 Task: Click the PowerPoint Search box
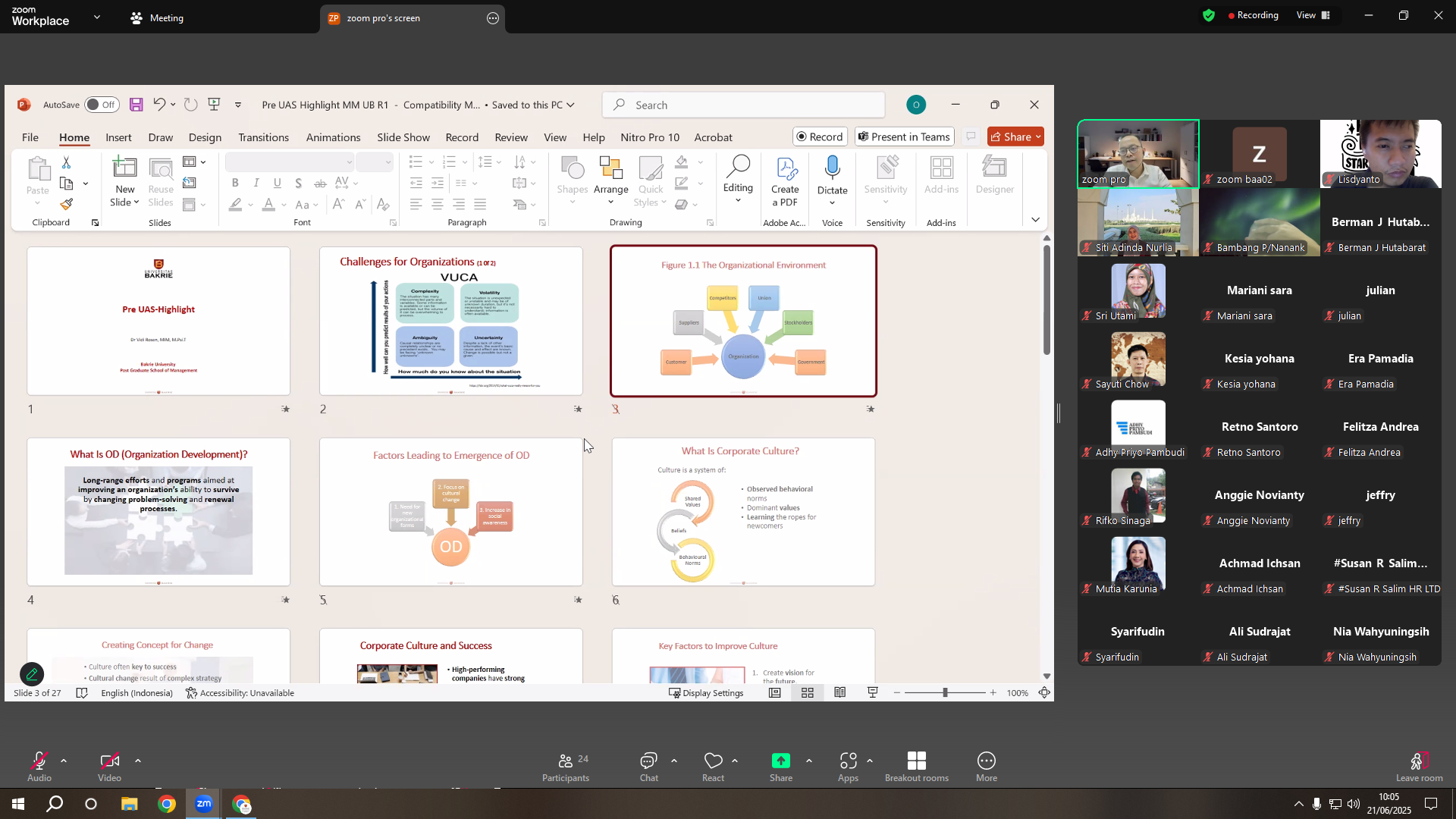(744, 105)
